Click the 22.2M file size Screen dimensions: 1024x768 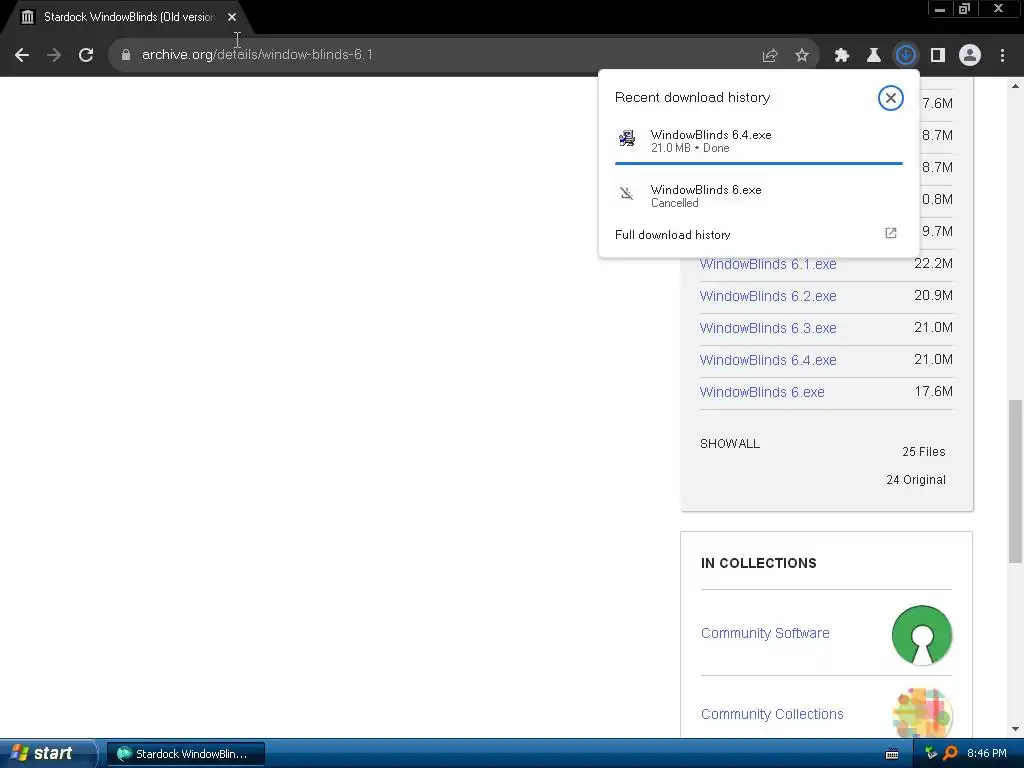[x=933, y=263]
